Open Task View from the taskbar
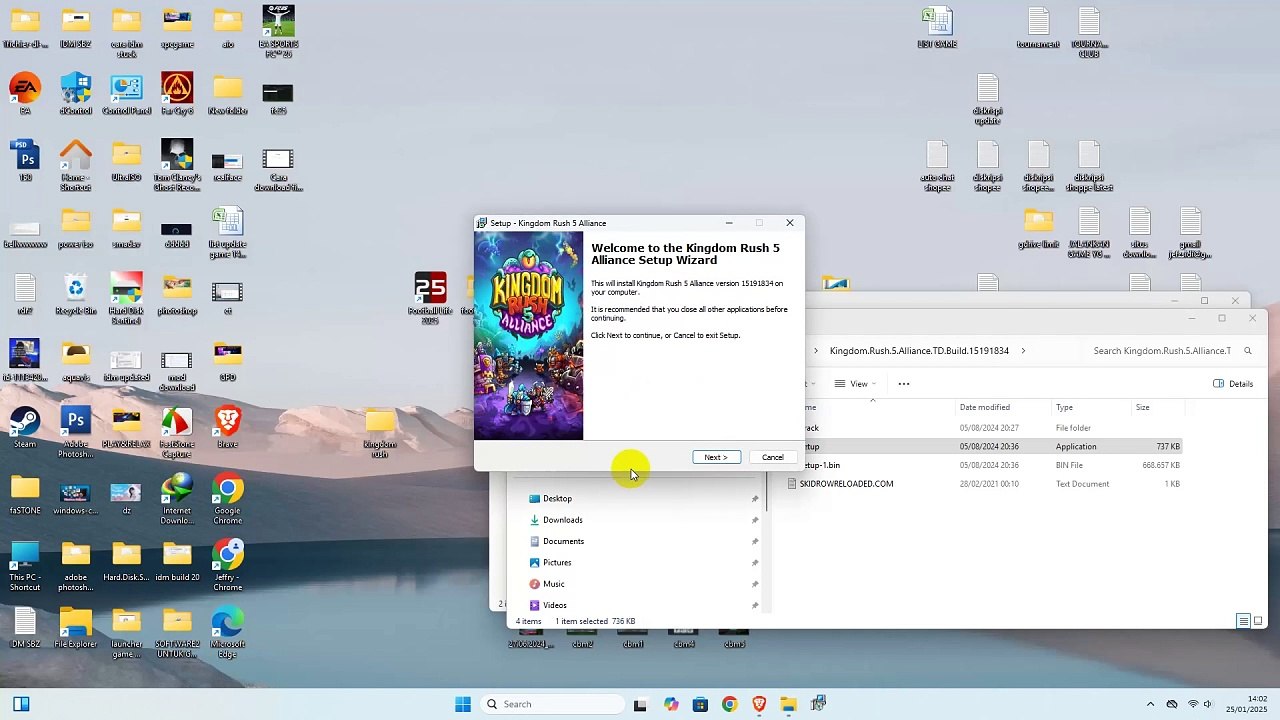1280x720 pixels. (640, 704)
